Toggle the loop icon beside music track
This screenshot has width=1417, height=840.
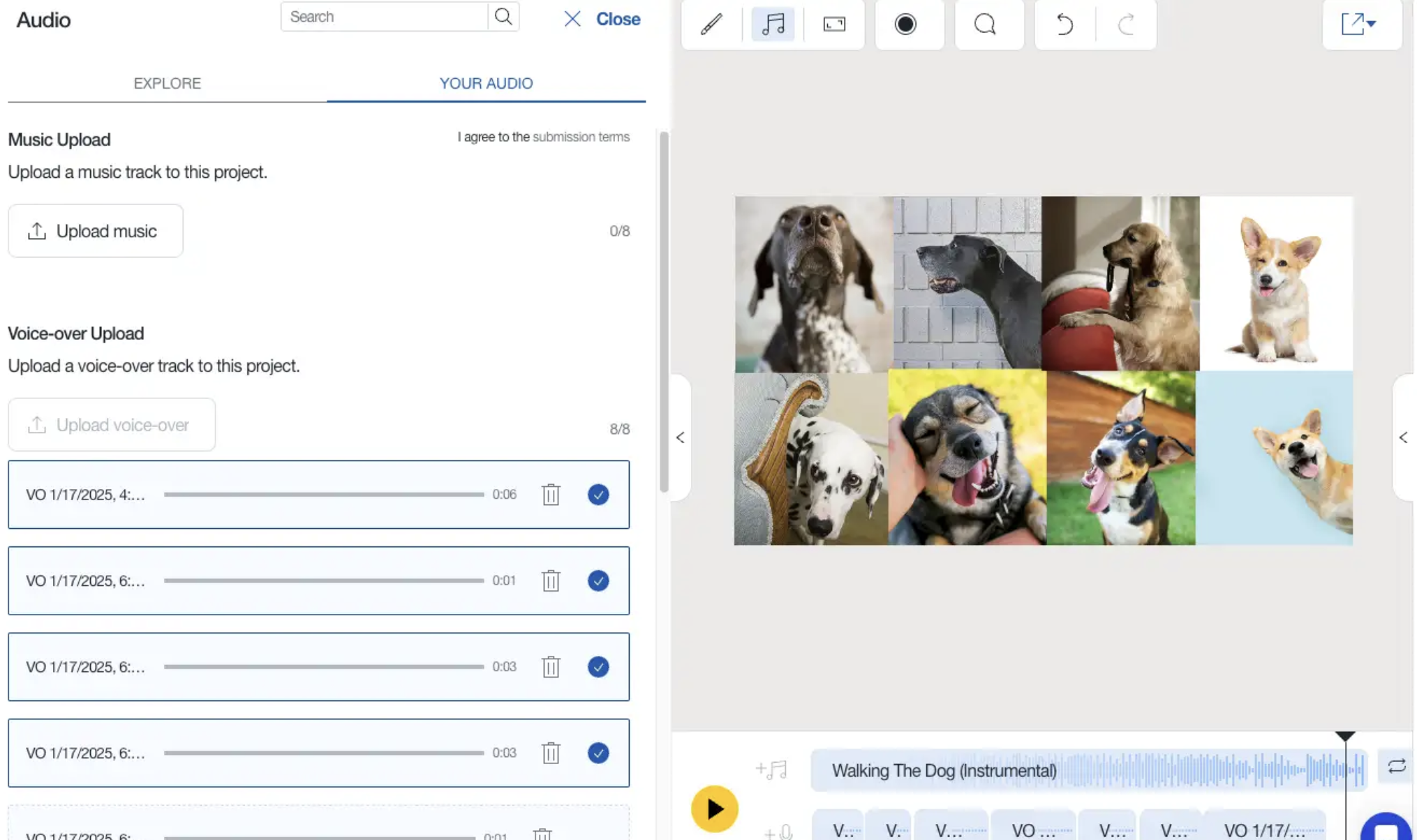1396,766
